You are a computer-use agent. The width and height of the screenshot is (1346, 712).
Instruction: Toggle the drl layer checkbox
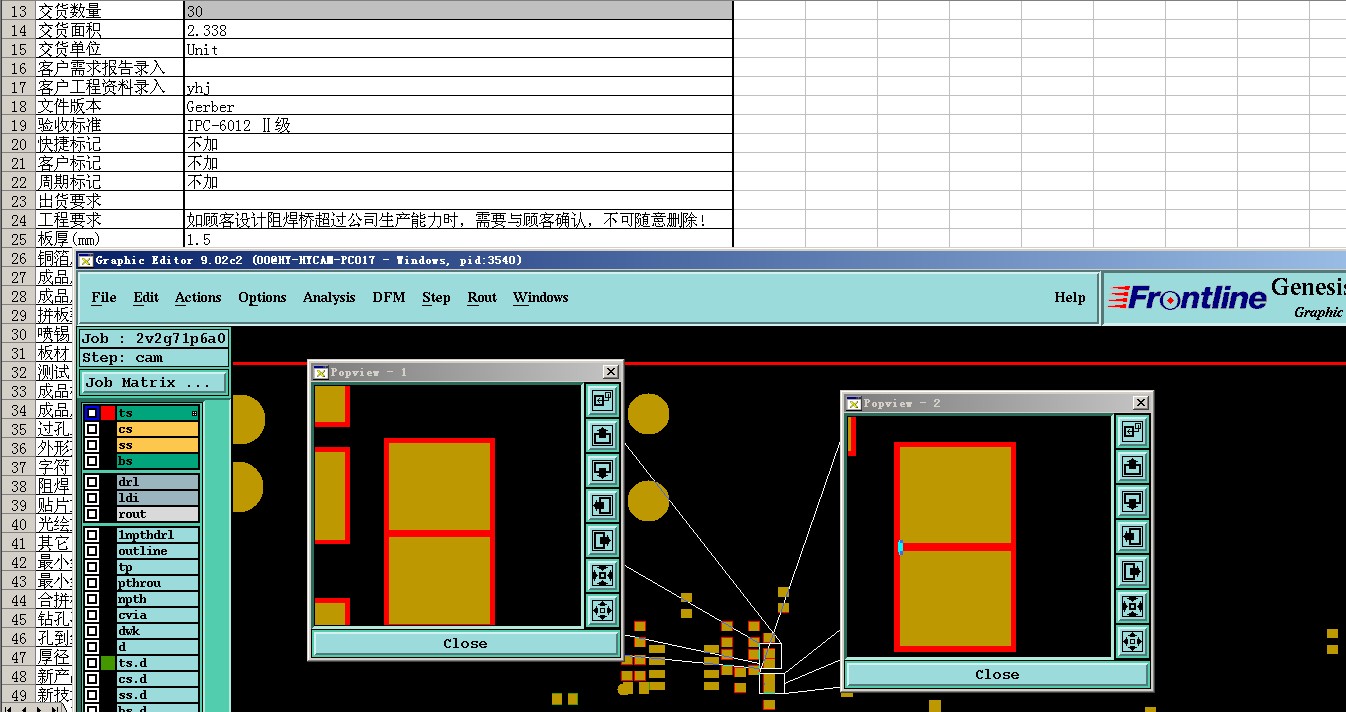(91, 482)
